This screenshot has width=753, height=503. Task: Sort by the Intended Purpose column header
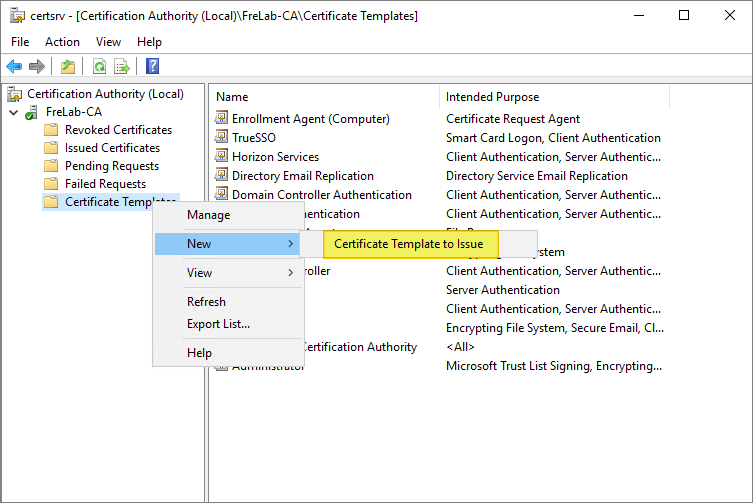pos(492,97)
